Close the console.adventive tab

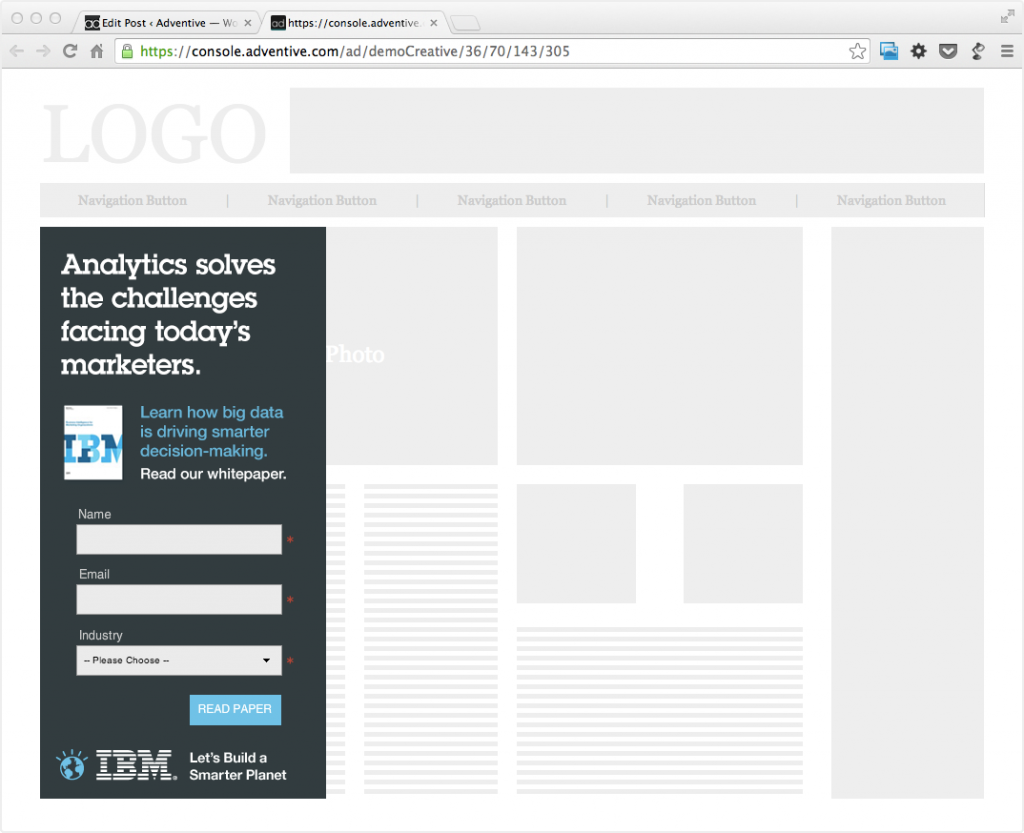[x=434, y=23]
